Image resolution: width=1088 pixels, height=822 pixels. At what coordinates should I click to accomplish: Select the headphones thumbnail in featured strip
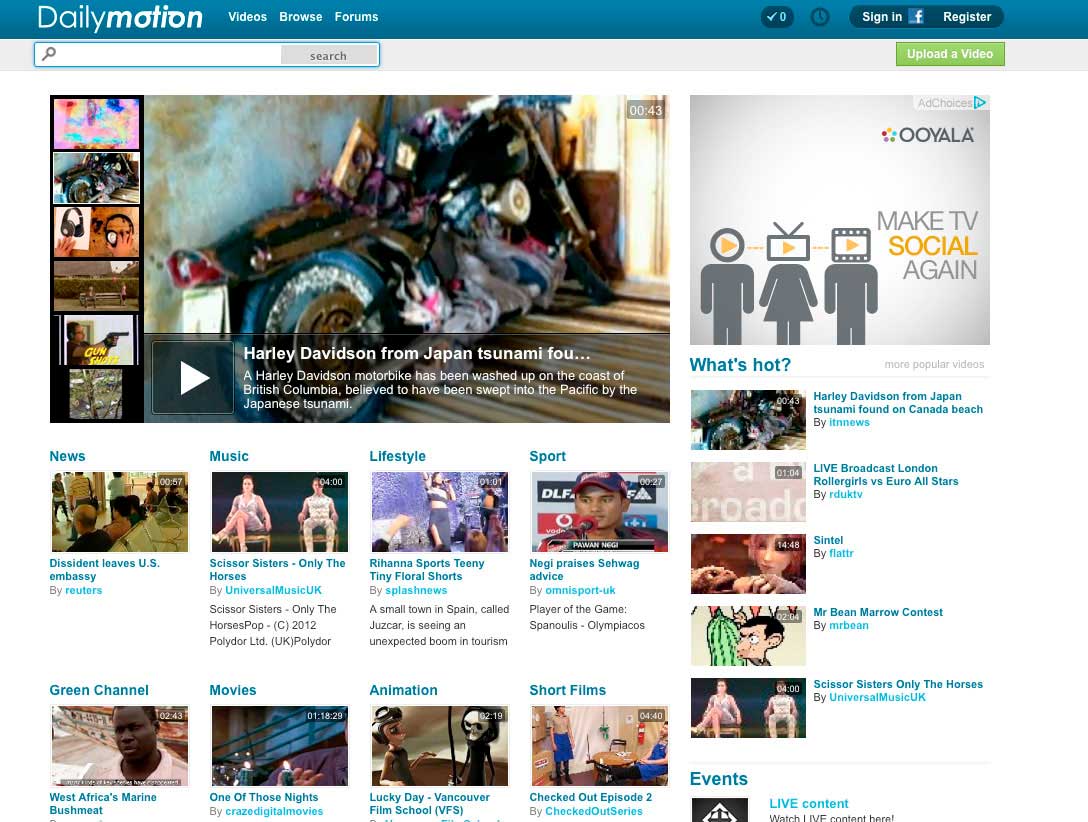96,232
